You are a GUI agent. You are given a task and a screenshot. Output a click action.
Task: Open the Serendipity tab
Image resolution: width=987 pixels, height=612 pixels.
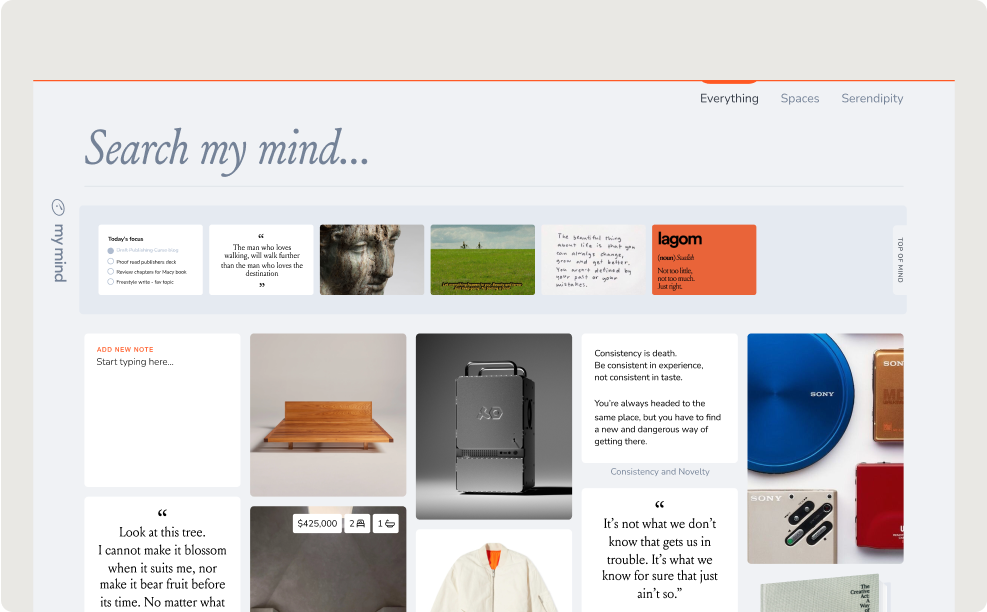(872, 98)
